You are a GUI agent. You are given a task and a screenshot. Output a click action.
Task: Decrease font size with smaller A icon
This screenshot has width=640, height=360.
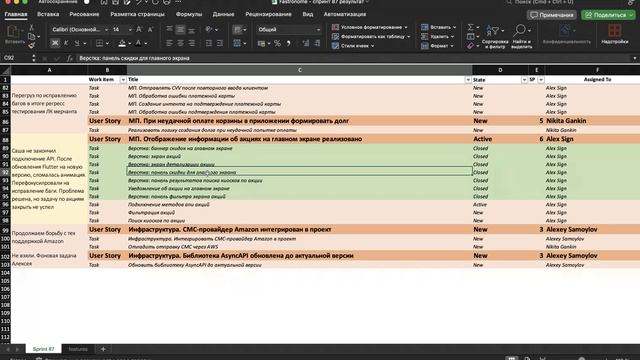pyautogui.click(x=150, y=29)
